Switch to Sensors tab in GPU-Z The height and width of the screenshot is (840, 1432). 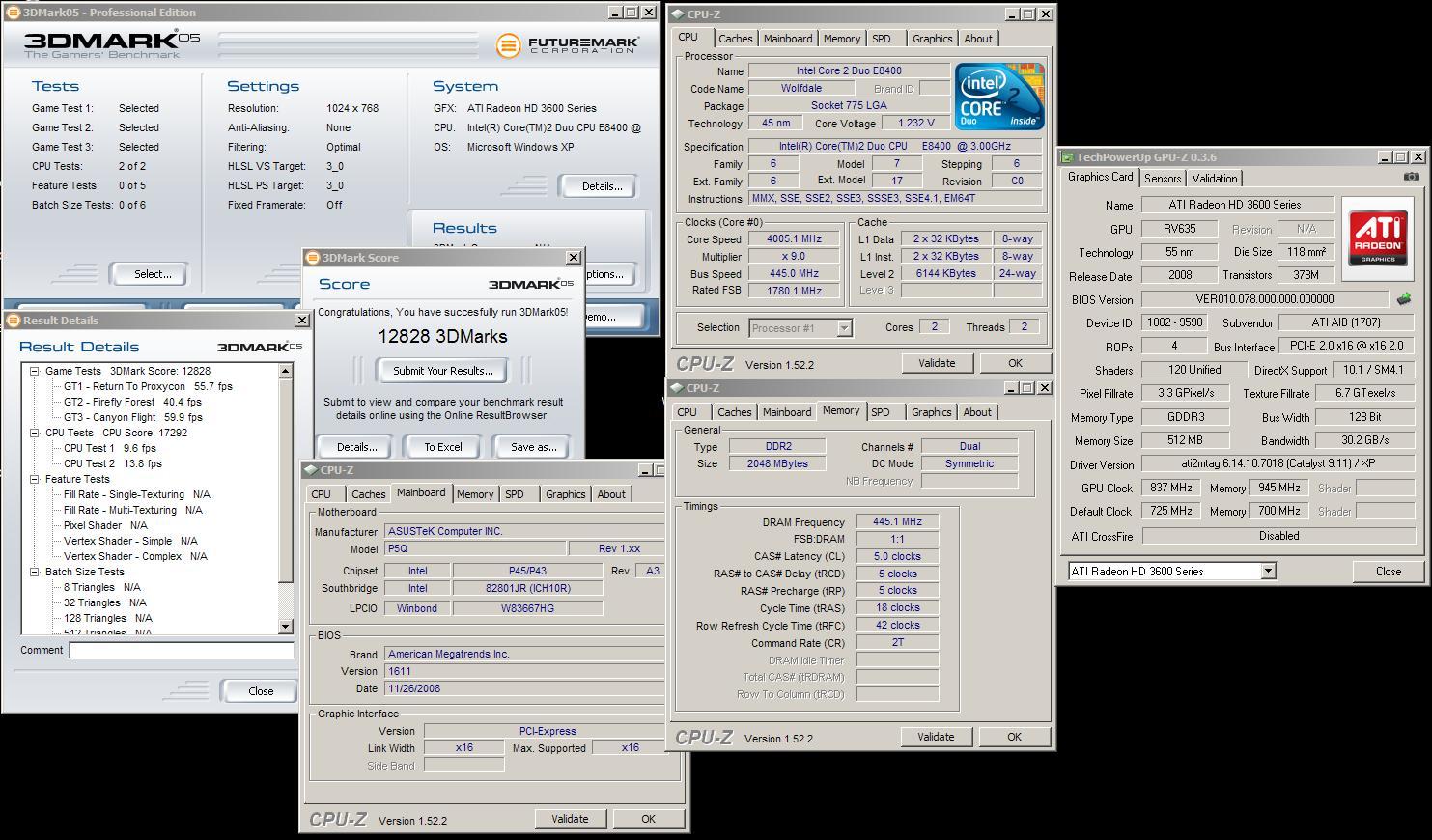tap(1163, 179)
